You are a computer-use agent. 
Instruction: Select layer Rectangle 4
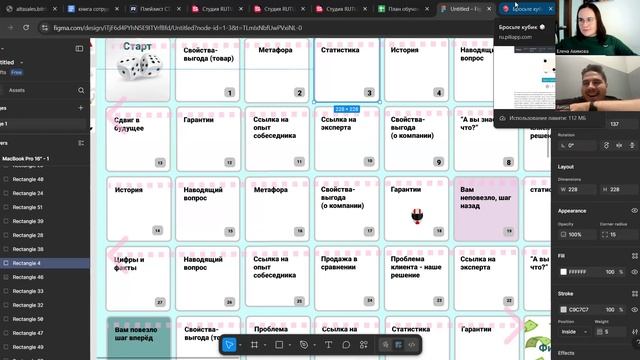27,263
